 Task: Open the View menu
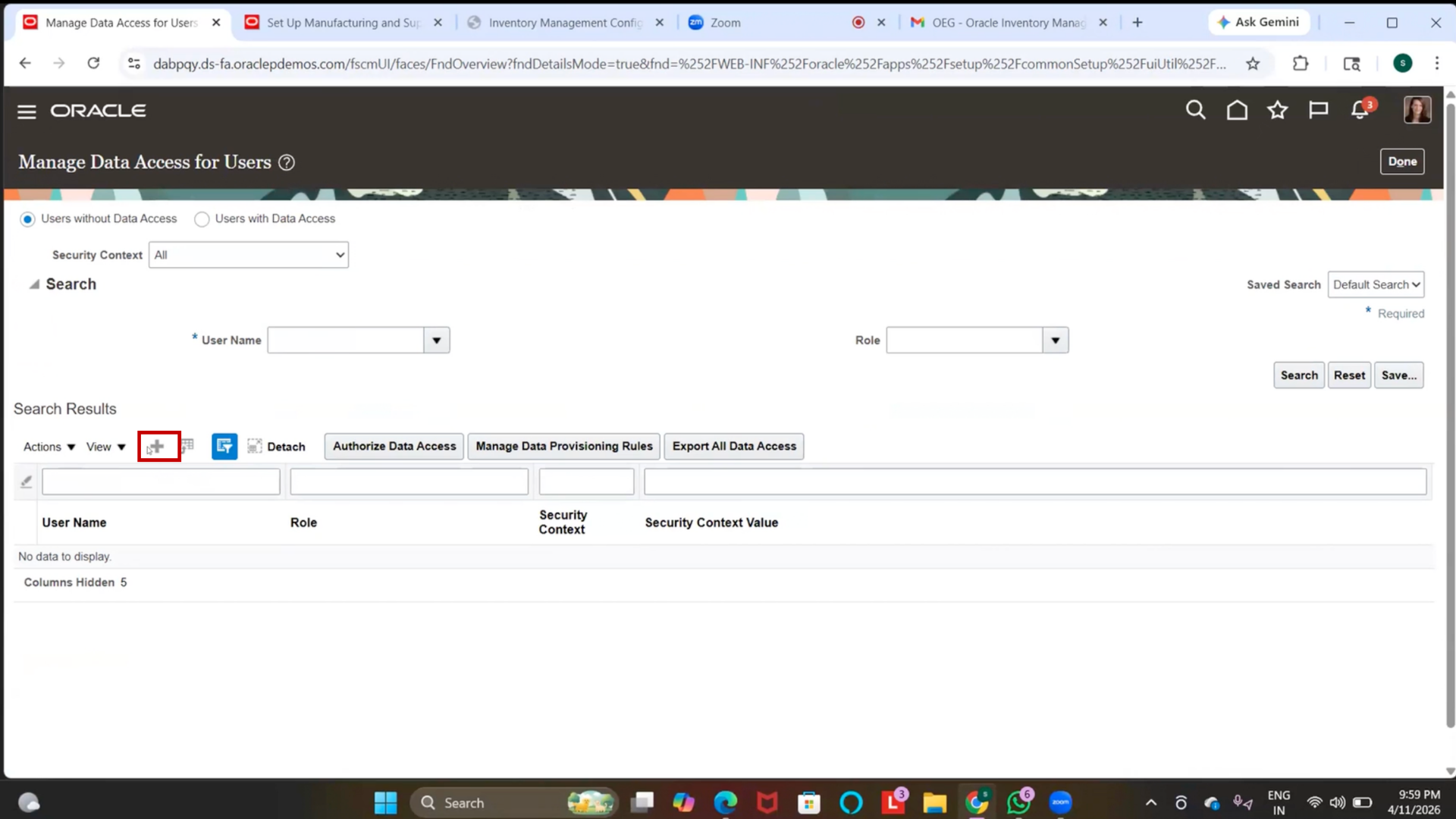(106, 447)
